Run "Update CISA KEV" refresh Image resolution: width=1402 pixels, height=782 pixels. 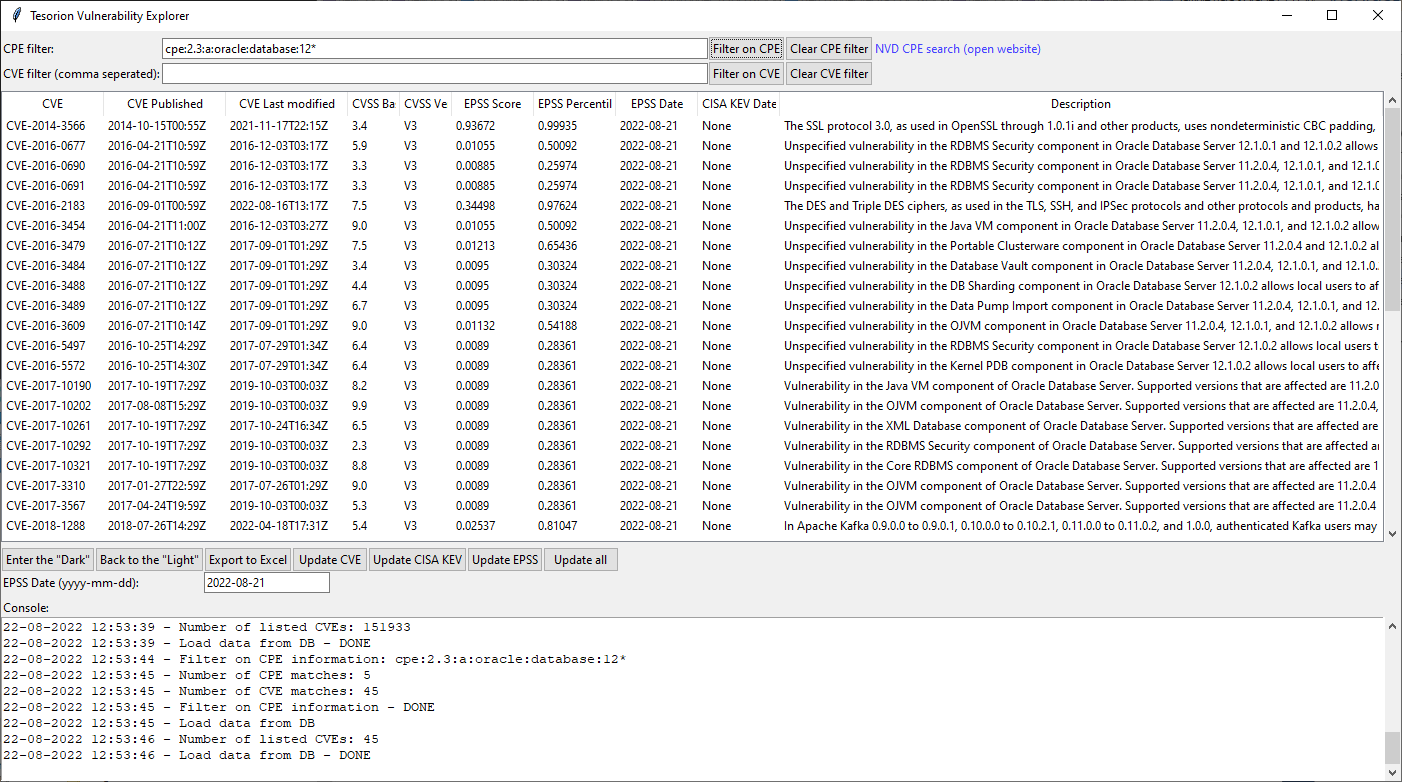pos(417,559)
